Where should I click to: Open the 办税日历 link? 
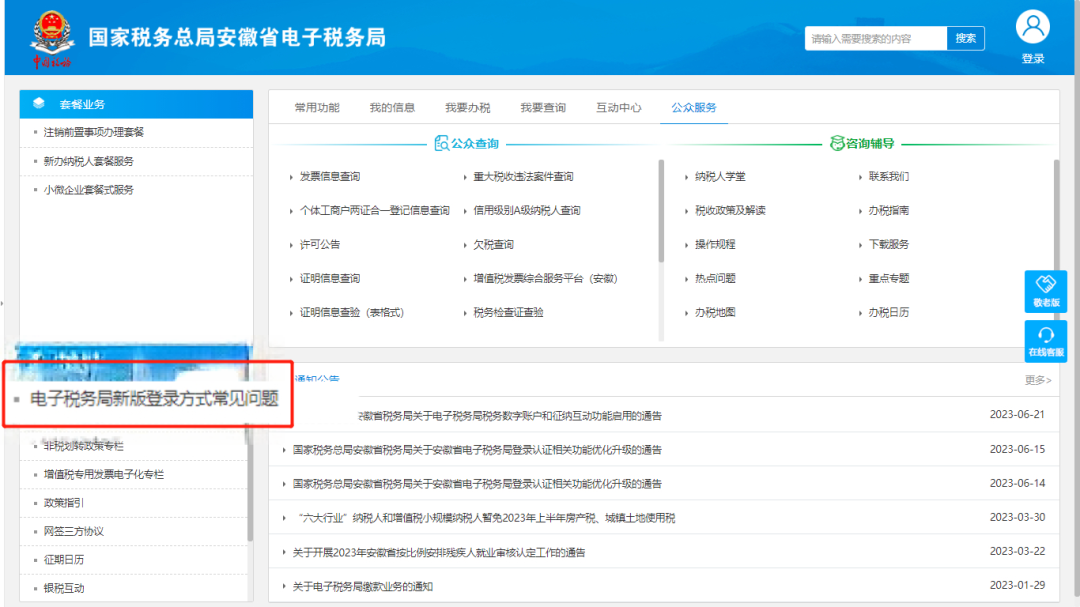(x=889, y=313)
